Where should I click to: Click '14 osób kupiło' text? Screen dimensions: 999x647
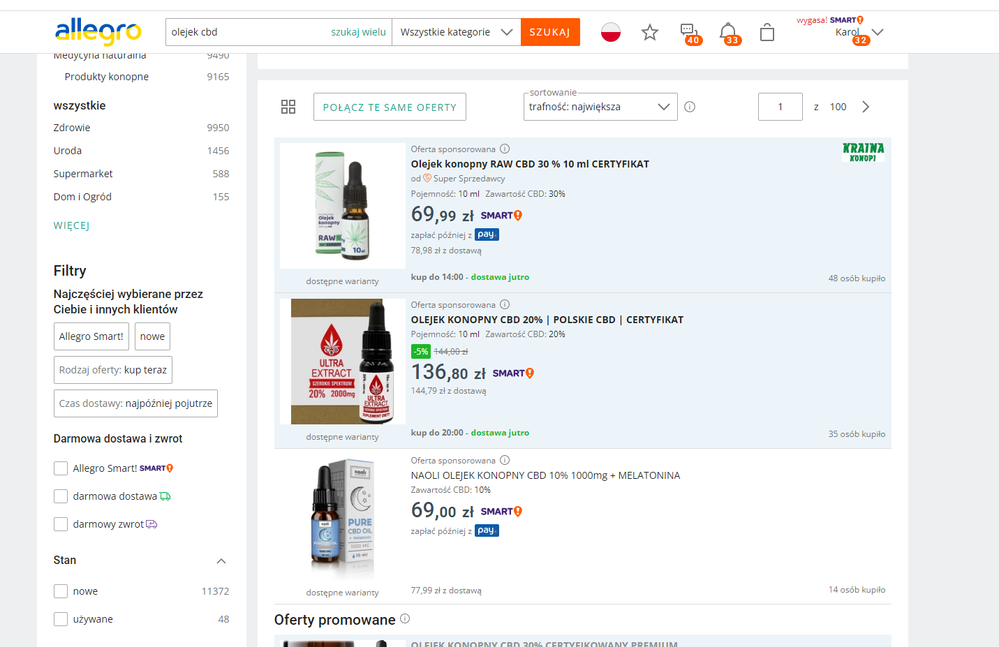(856, 590)
